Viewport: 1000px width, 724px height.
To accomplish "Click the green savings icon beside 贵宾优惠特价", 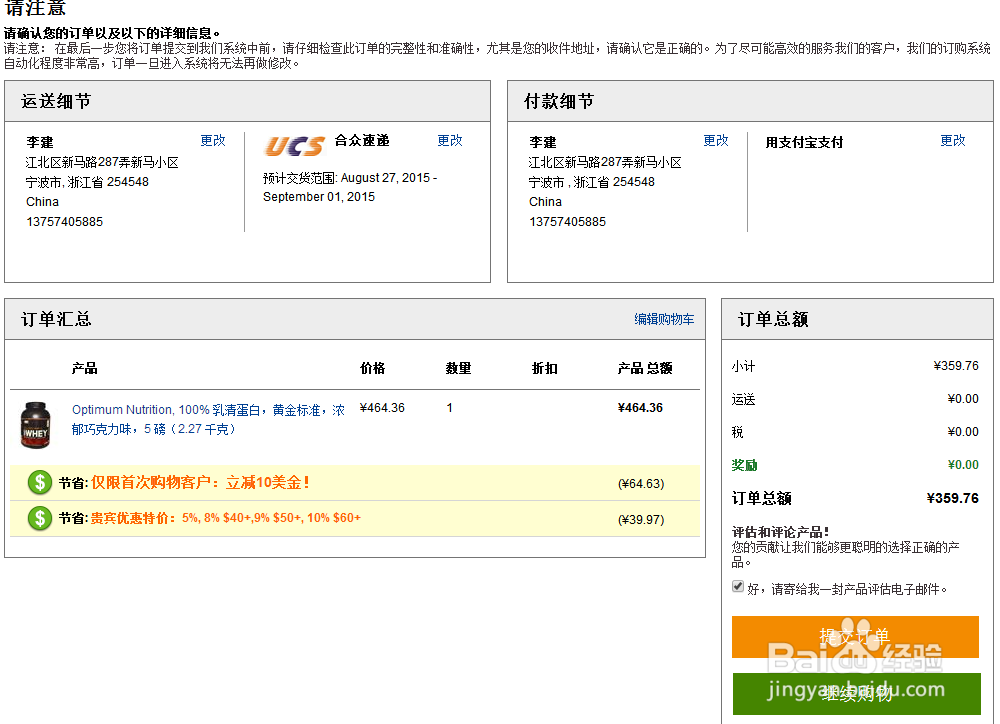I will (x=39, y=517).
